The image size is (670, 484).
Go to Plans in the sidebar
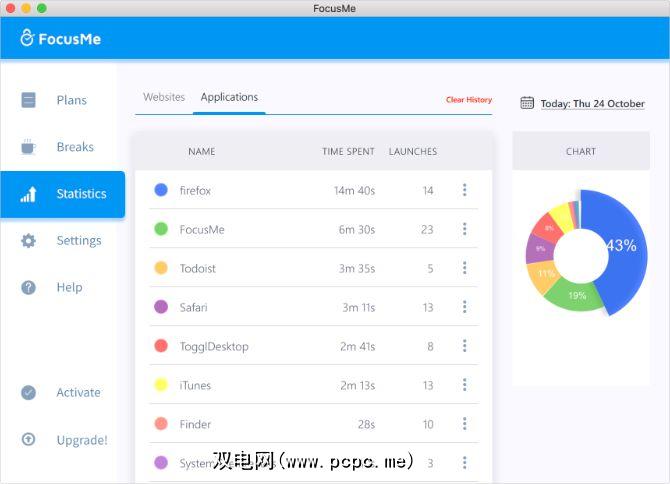(x=72, y=100)
